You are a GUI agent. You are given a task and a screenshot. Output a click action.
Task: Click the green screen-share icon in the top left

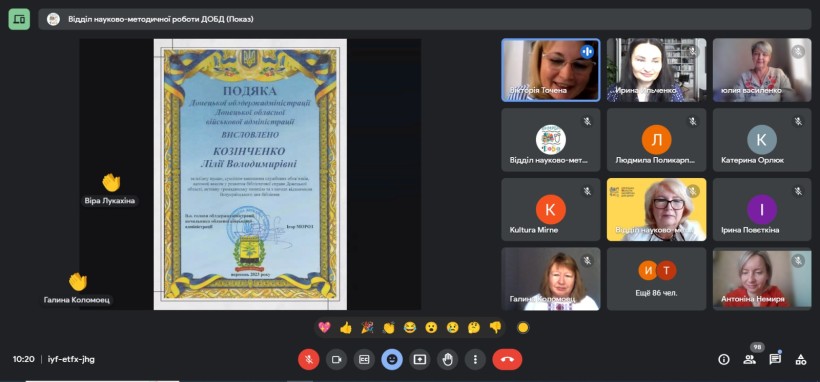(19, 19)
